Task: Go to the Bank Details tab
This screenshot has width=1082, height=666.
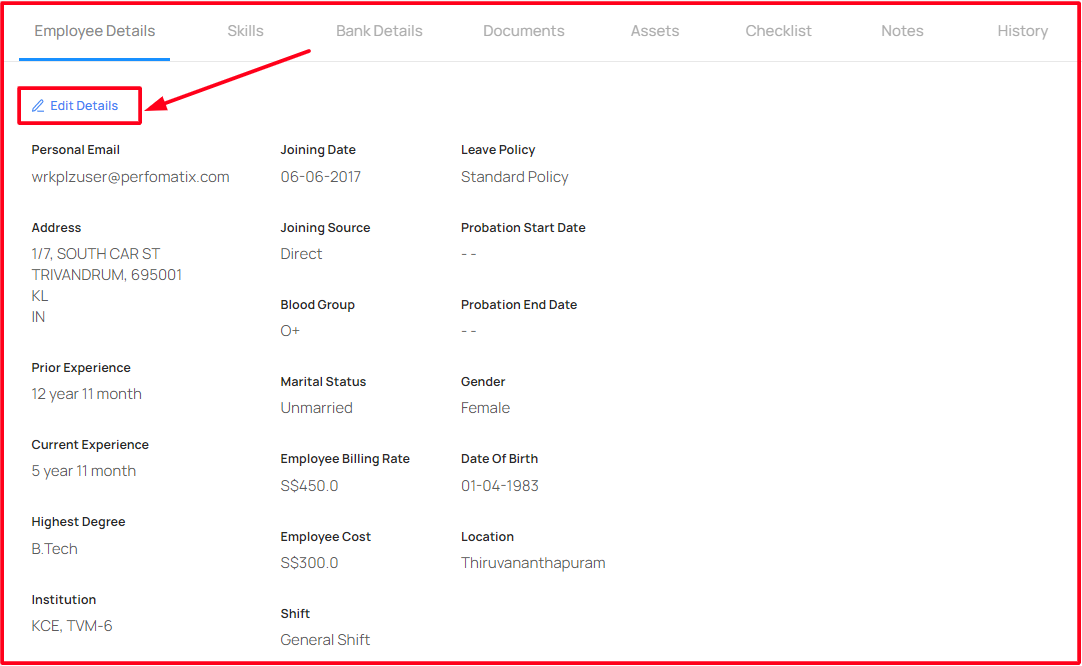Action: coord(379,31)
